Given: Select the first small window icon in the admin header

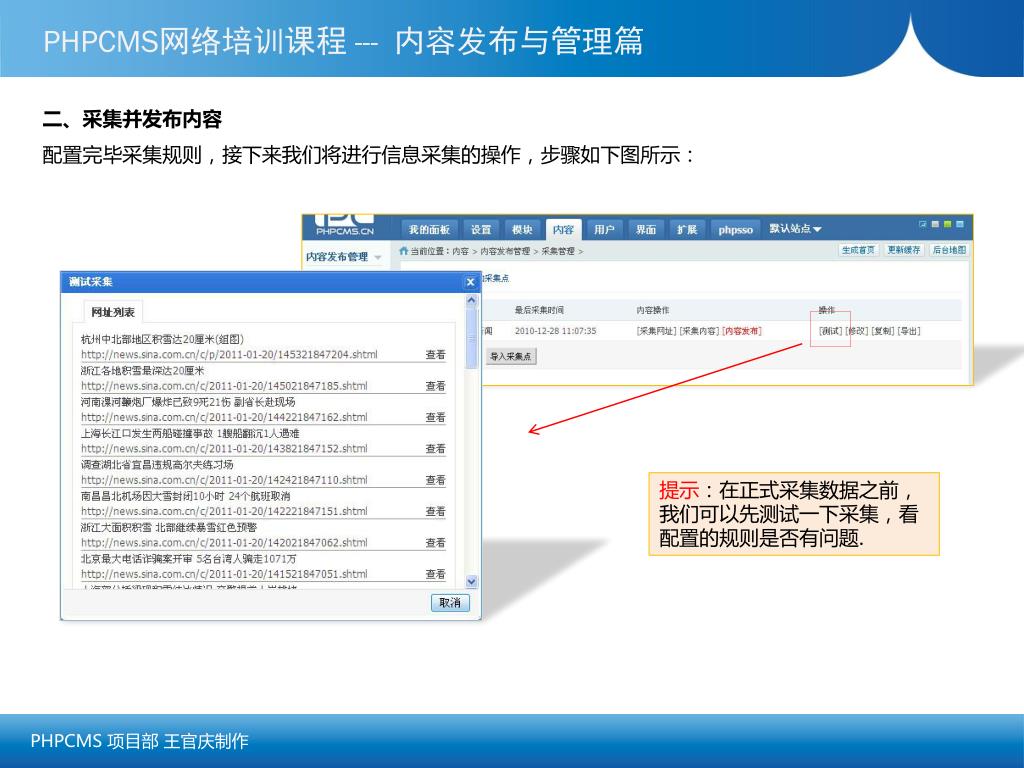Looking at the screenshot, I should point(923,224).
